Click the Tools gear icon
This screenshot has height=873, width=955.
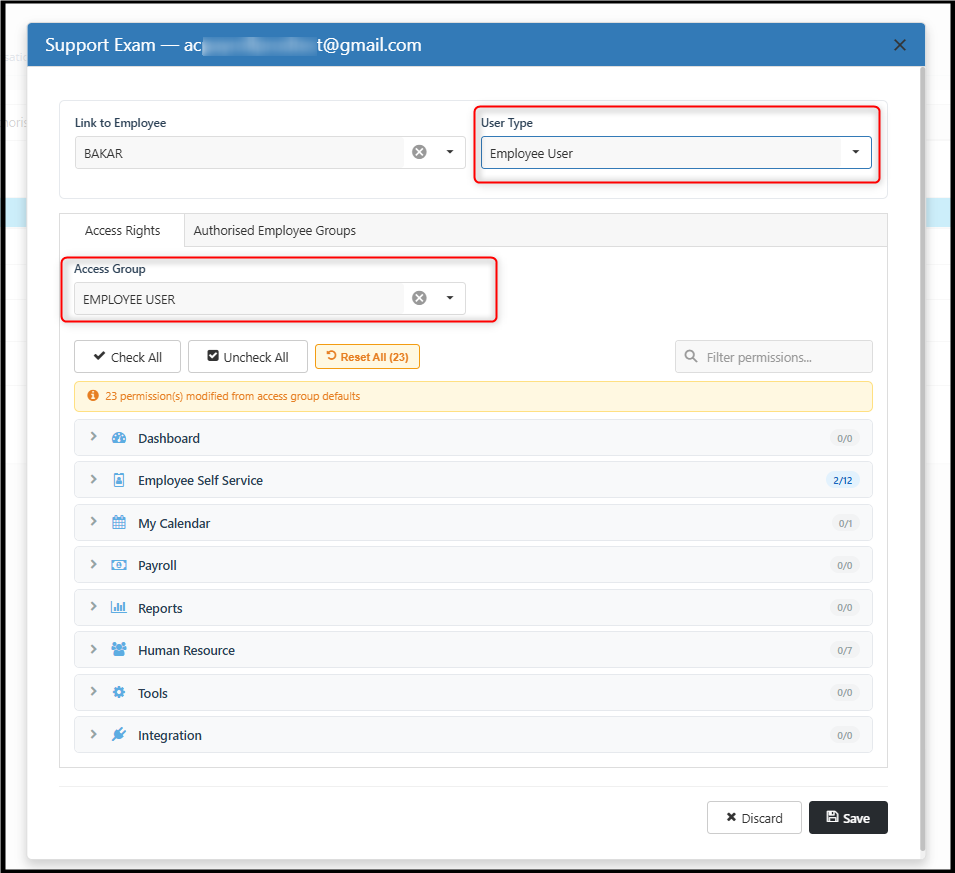119,693
